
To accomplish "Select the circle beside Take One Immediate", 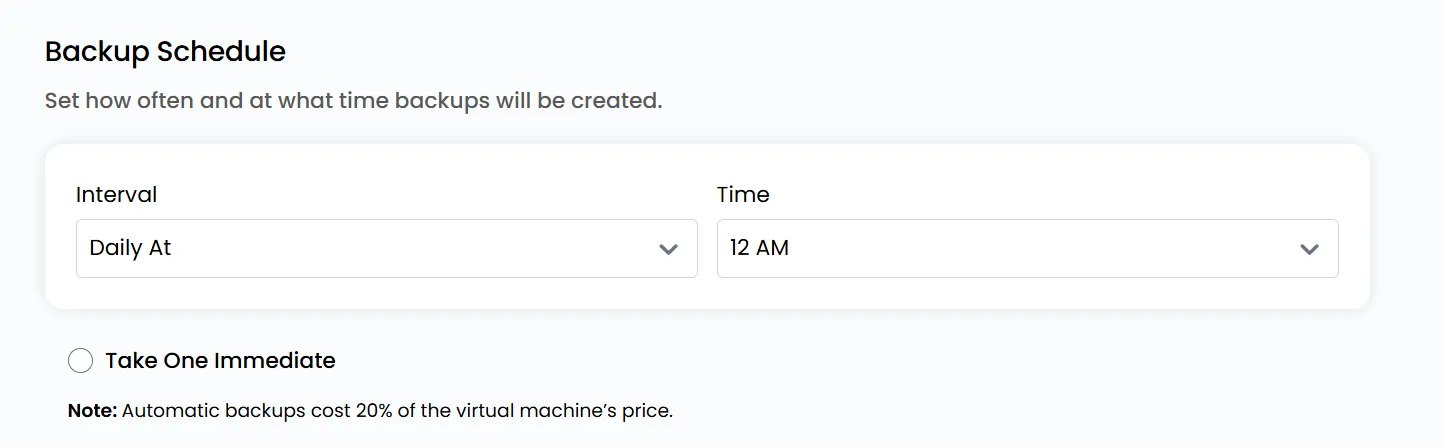I will pyautogui.click(x=80, y=361).
